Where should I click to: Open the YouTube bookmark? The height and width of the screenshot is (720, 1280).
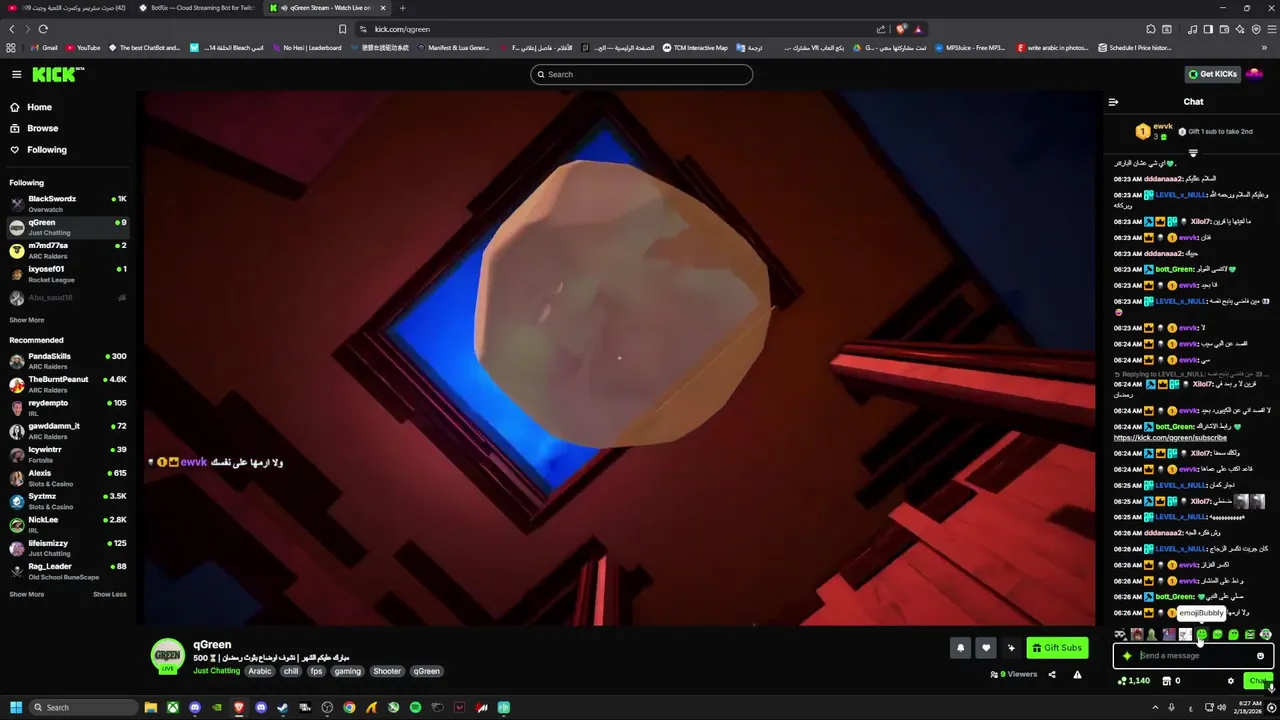pyautogui.click(x=82, y=47)
